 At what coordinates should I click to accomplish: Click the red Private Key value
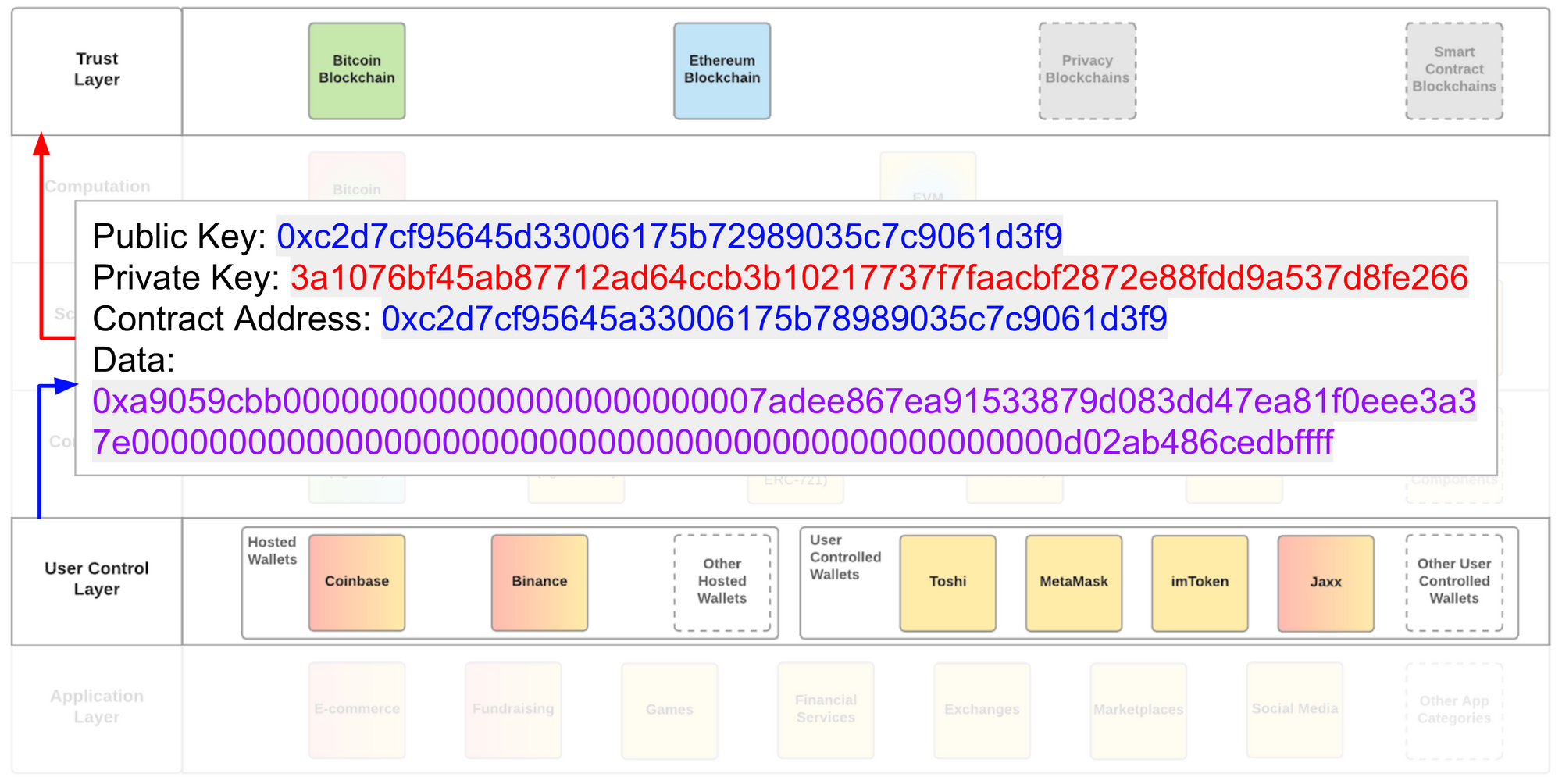point(879,278)
